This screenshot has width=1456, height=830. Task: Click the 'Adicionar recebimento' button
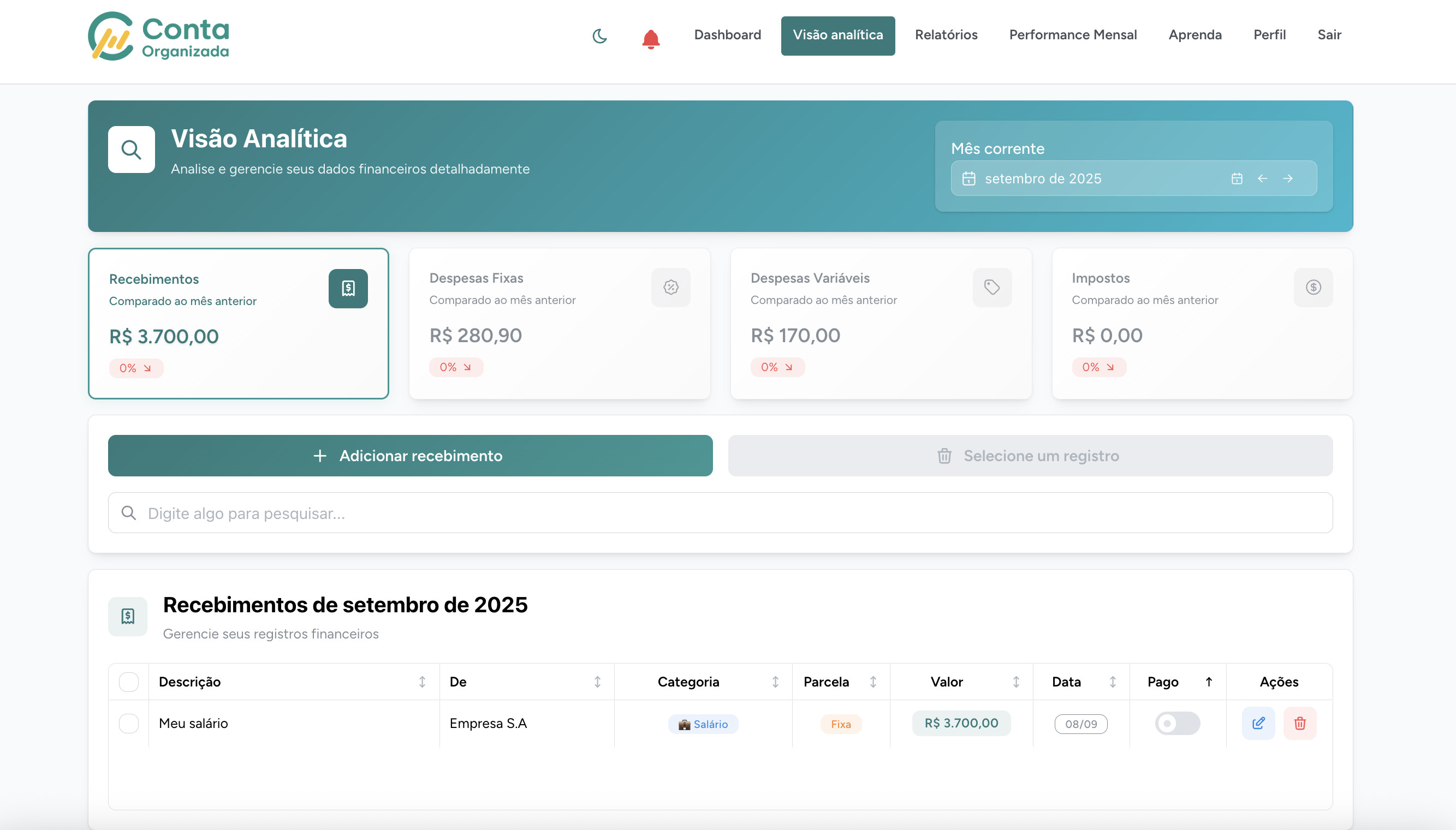click(409, 456)
